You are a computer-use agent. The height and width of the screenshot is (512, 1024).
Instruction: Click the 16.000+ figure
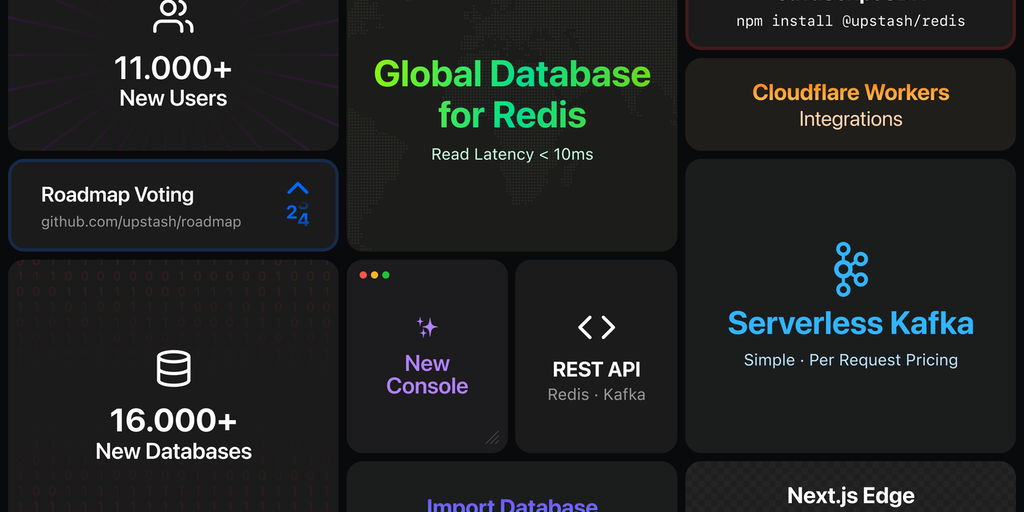point(173,421)
